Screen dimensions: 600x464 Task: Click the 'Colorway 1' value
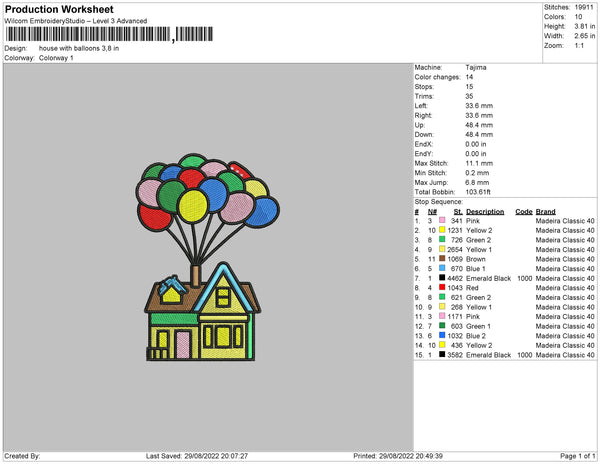point(56,58)
